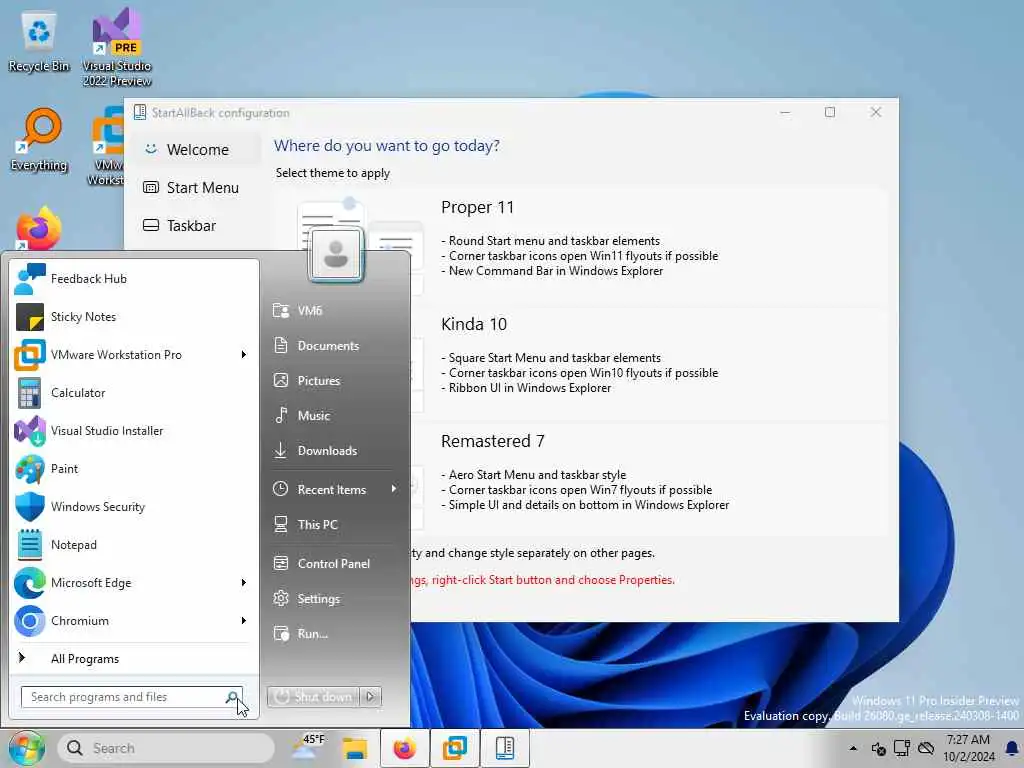The width and height of the screenshot is (1024, 768).
Task: Open Visual Studio Installer
Action: coord(134,430)
